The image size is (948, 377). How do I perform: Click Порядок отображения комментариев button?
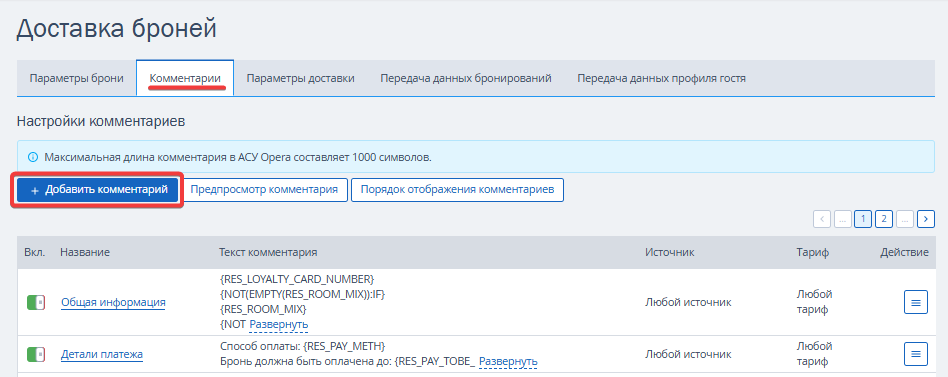(x=457, y=190)
